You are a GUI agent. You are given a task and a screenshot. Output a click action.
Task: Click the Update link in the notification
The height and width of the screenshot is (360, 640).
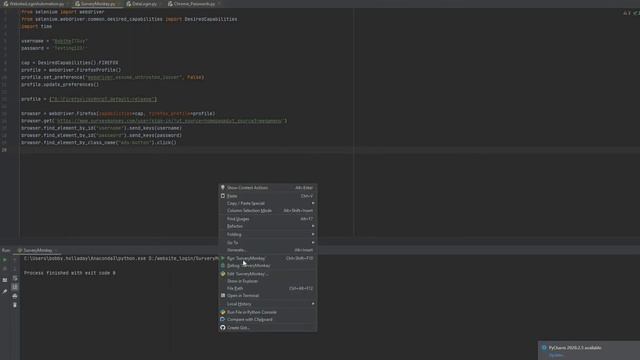coord(556,355)
